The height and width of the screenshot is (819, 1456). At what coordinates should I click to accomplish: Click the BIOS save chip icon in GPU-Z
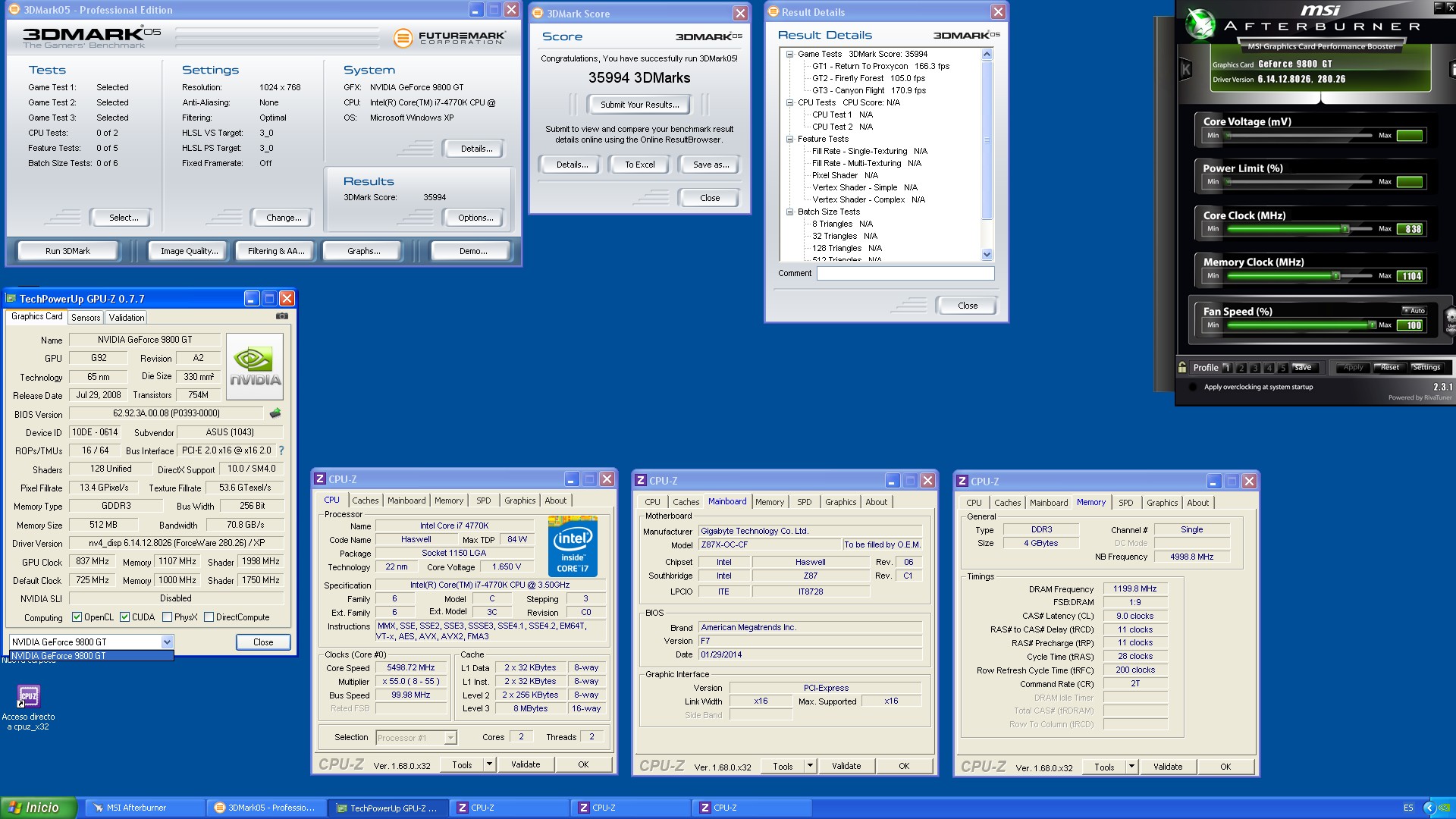(275, 413)
